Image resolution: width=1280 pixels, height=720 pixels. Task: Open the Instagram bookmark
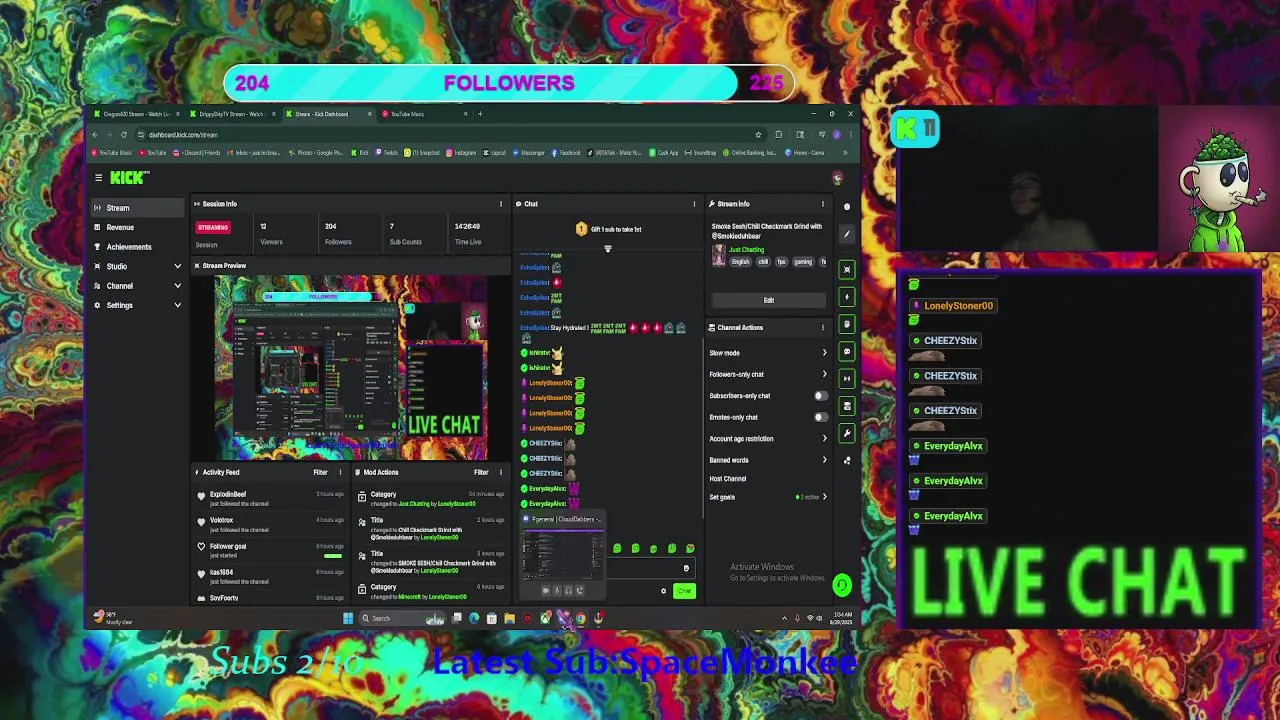[x=461, y=153]
